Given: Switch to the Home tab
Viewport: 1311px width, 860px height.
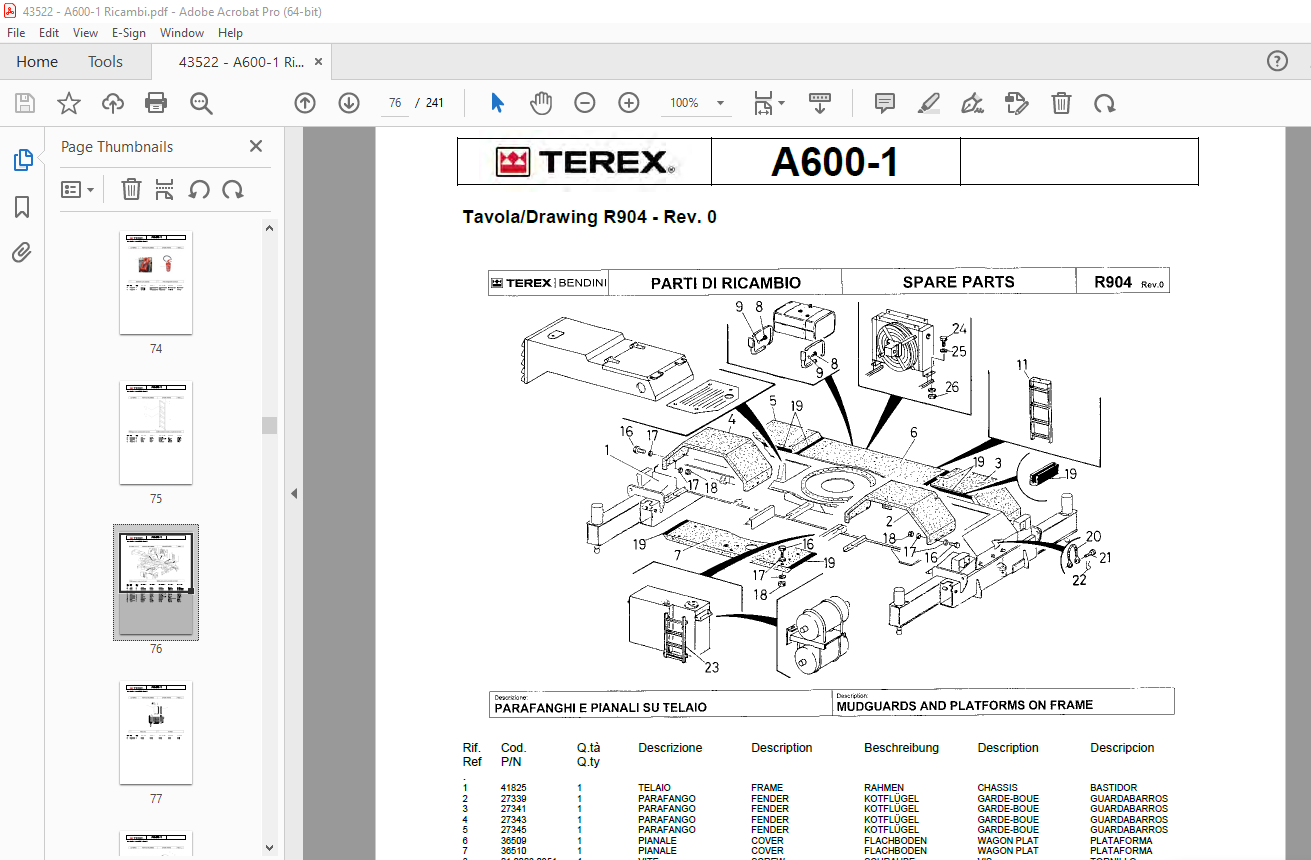Looking at the screenshot, I should coord(37,61).
